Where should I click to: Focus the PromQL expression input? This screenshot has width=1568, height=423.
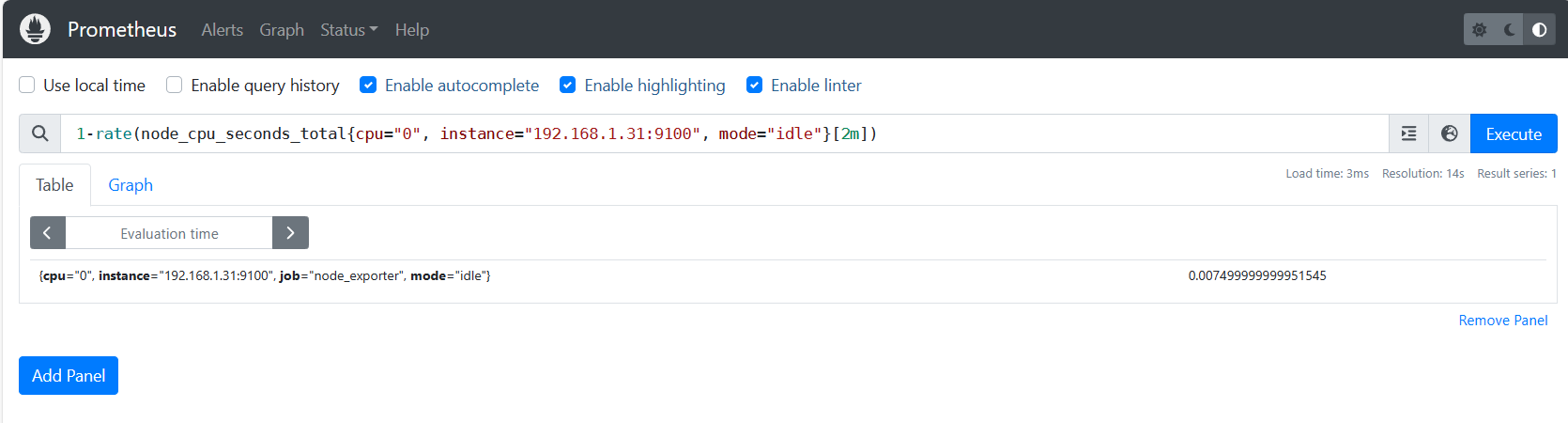click(725, 133)
